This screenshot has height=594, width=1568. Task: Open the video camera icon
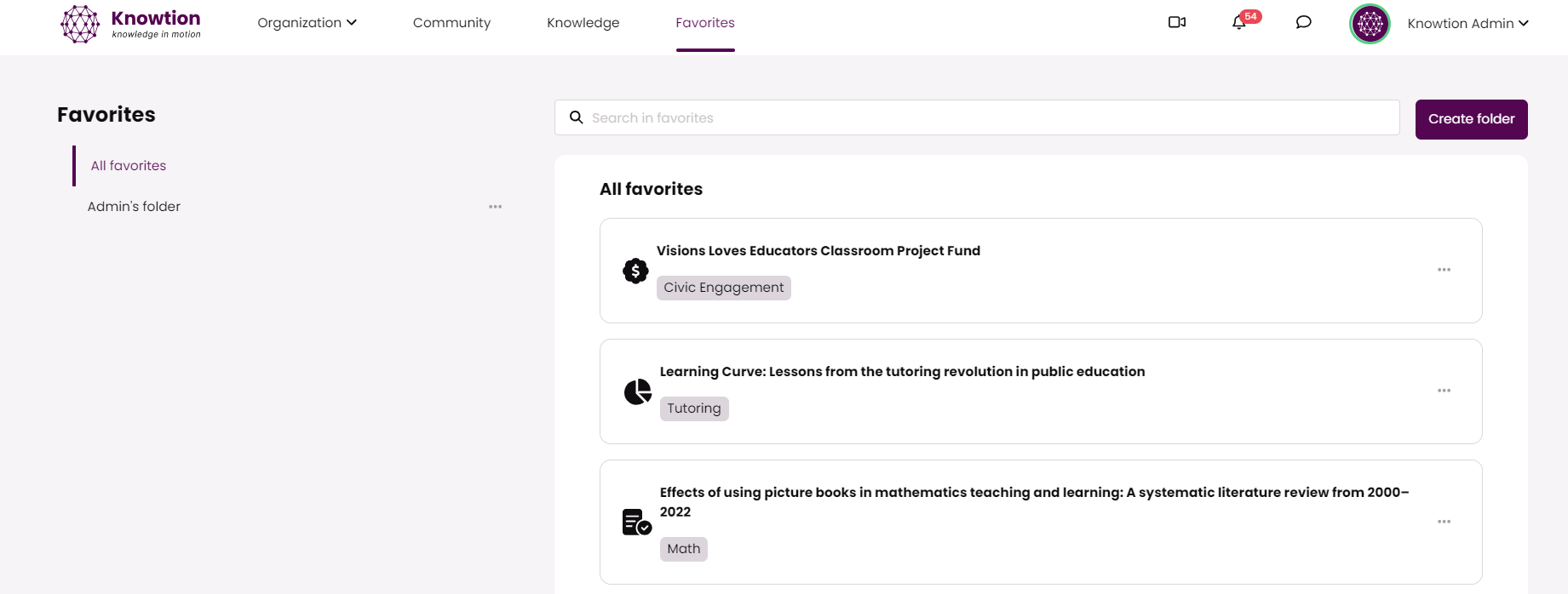click(1177, 22)
